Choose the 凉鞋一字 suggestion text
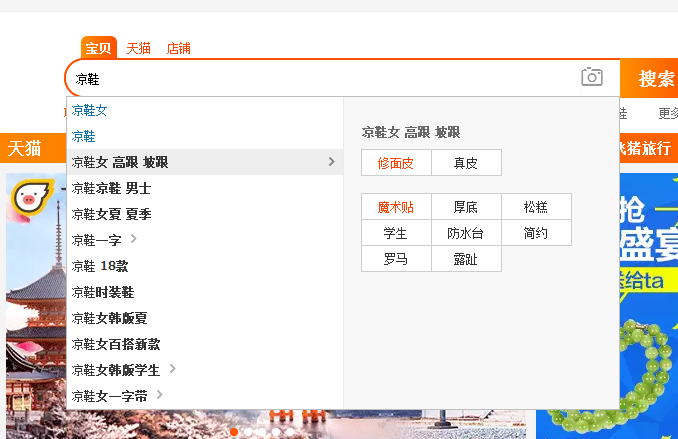Screen dimensions: 678x439 pos(96,240)
